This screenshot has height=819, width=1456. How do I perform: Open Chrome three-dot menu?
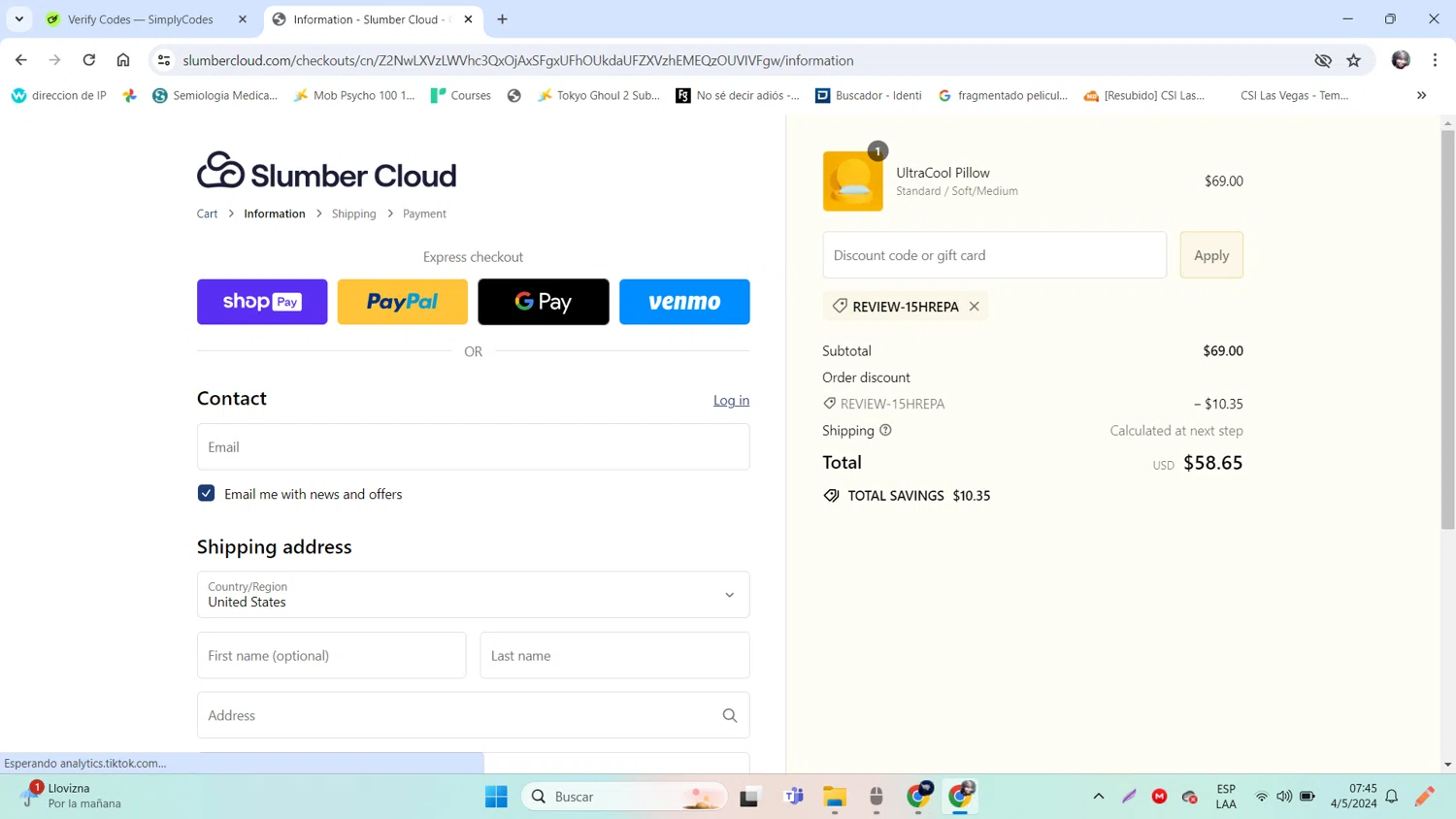(x=1435, y=60)
